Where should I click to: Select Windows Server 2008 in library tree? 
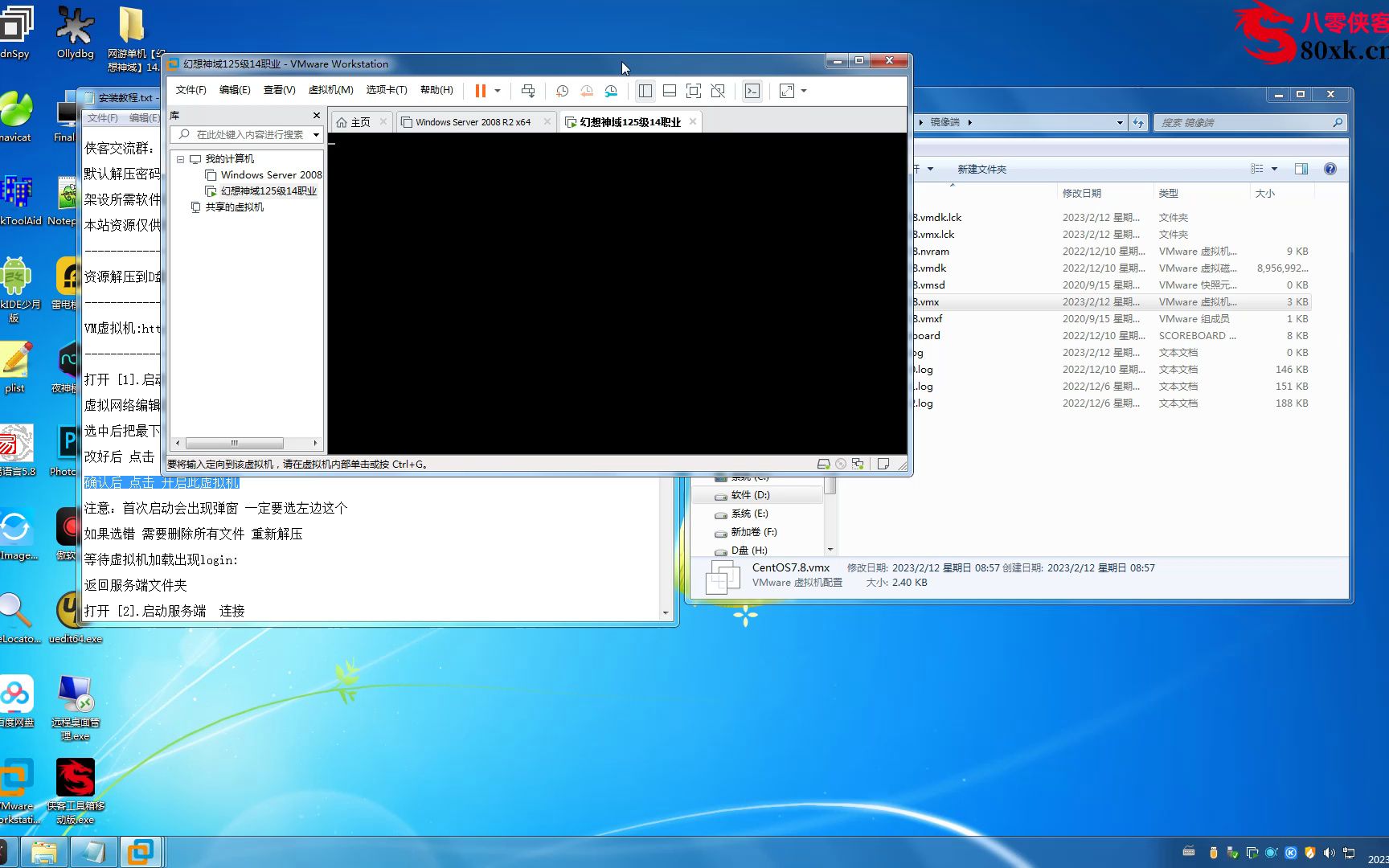(264, 175)
